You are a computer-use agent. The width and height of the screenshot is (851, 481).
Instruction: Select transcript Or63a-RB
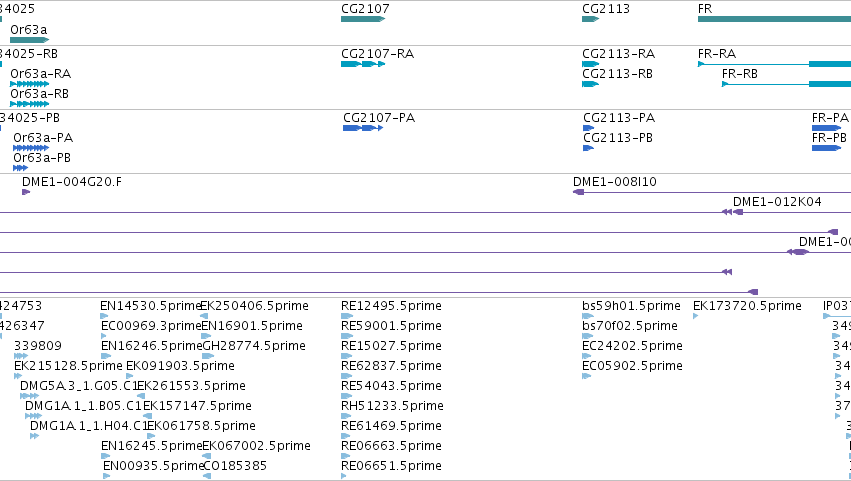click(x=29, y=104)
